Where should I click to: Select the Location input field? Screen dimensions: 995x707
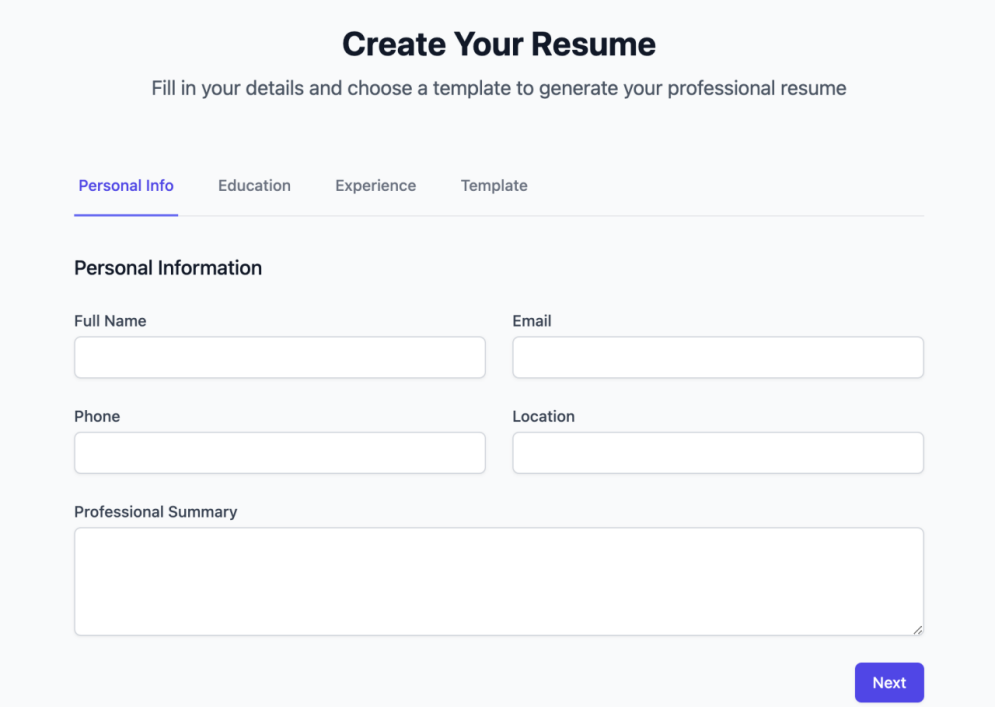pos(718,453)
